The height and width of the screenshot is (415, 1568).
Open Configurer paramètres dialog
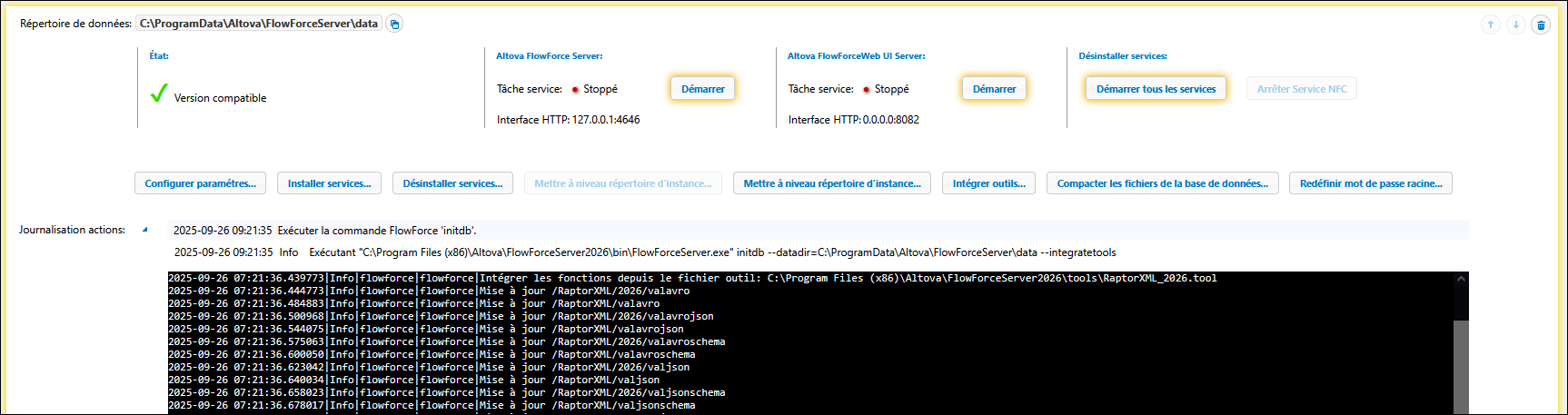coord(200,183)
